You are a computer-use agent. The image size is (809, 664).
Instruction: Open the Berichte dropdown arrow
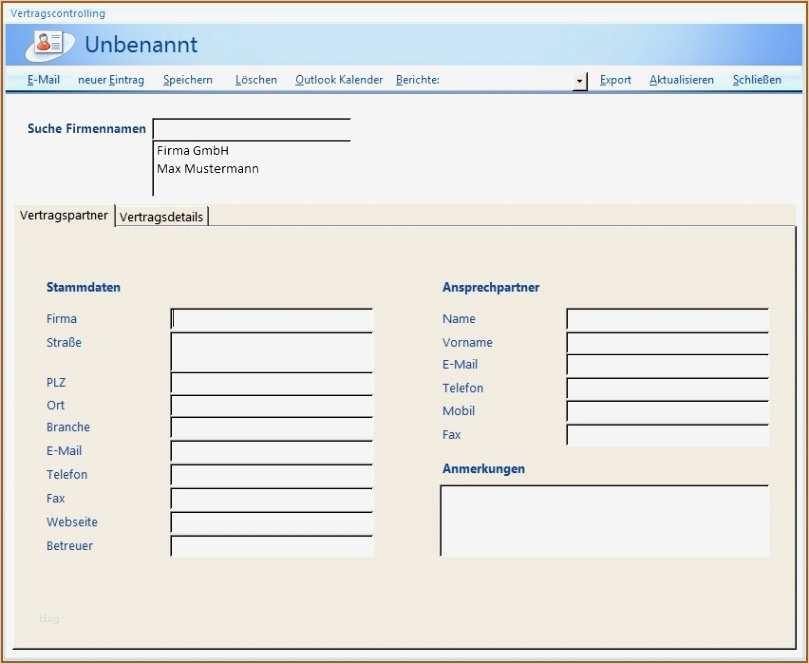point(580,81)
